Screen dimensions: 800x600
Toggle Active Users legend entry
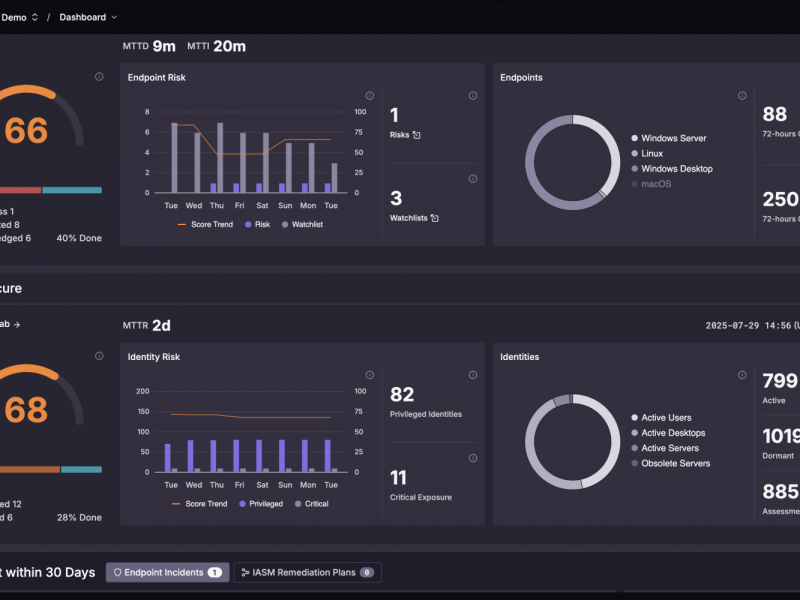(x=662, y=418)
